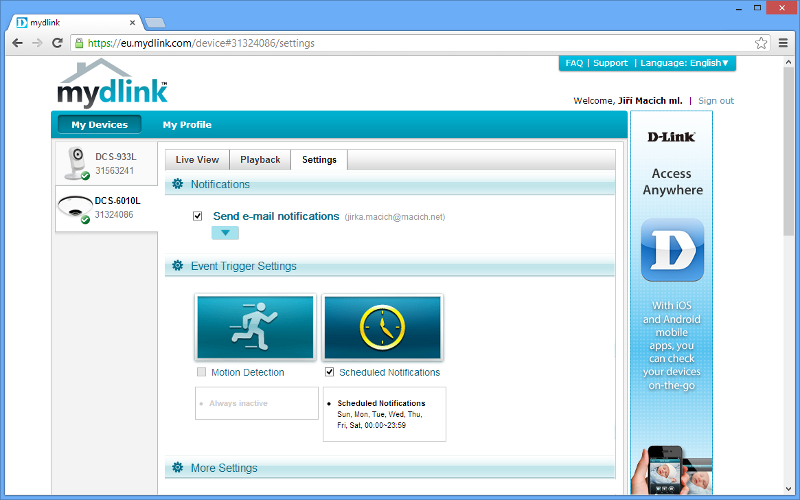Uncheck the Scheduled Notifications checkbox
Viewport: 800px width, 500px height.
(x=330, y=372)
